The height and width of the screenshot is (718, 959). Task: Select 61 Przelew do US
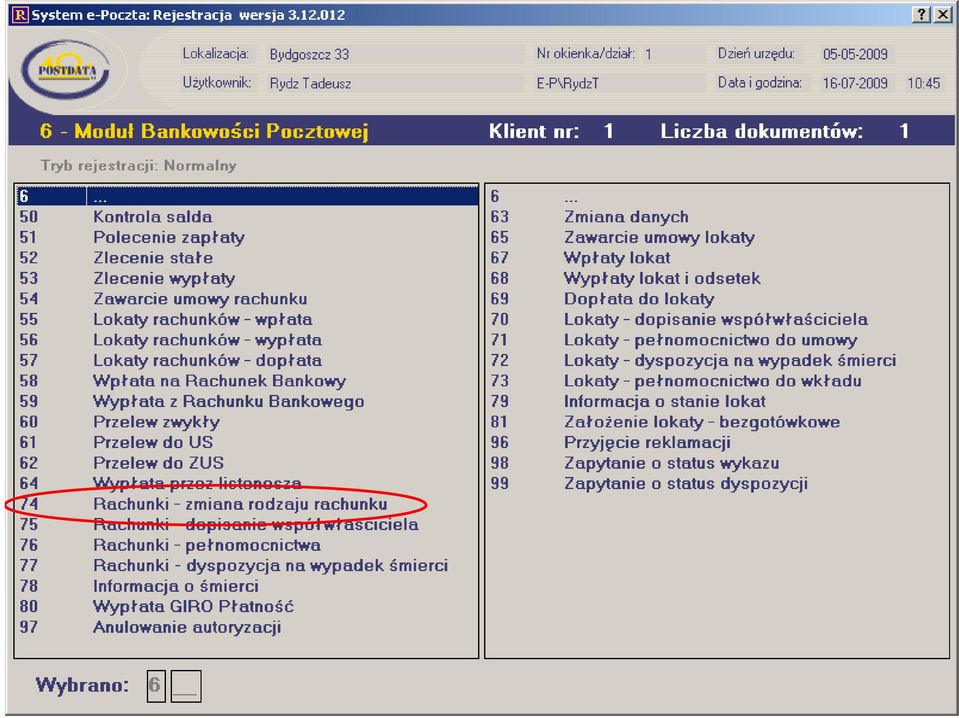[246, 442]
